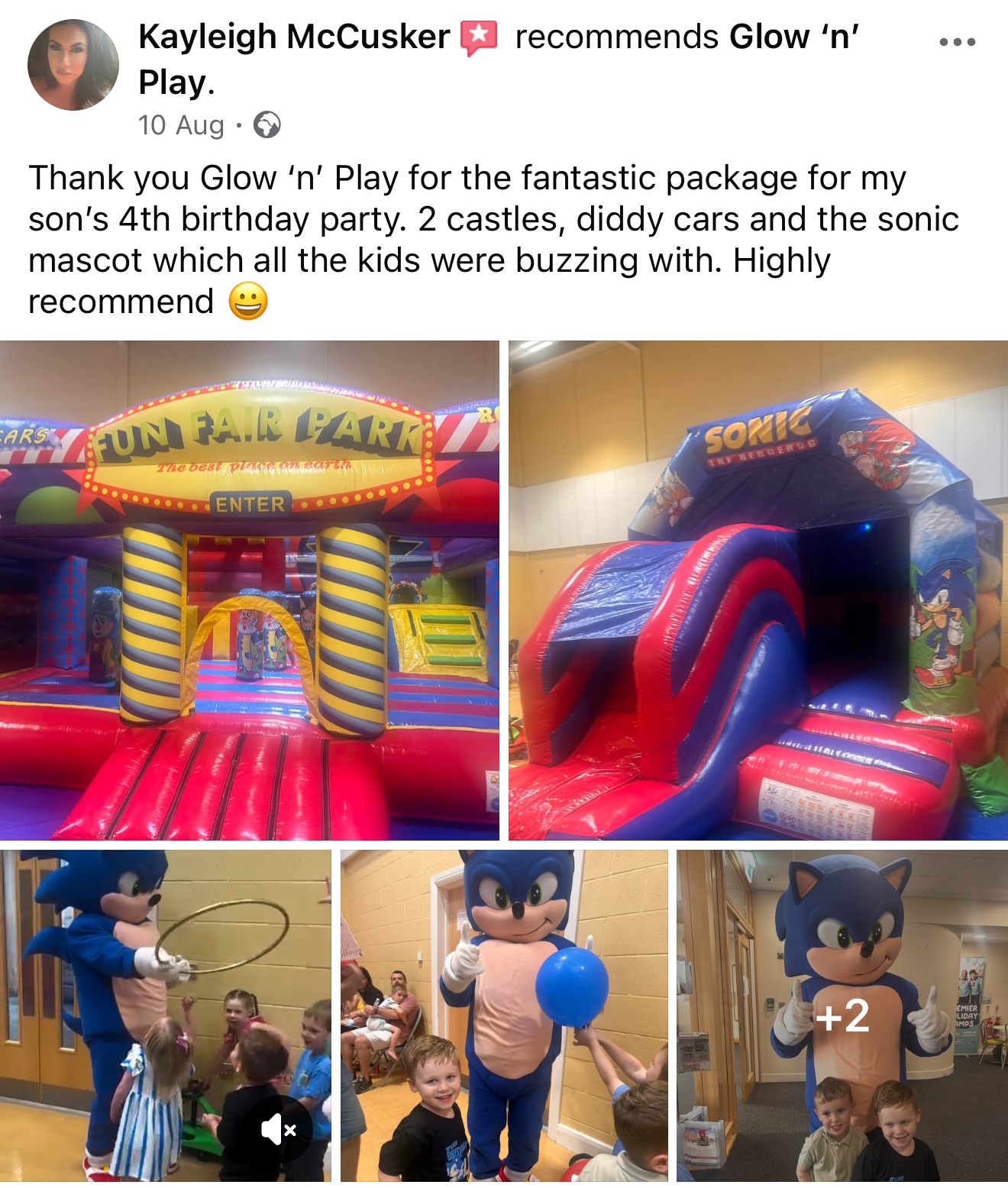Click the word recommends in header
1008x1188 pixels.
(617, 37)
